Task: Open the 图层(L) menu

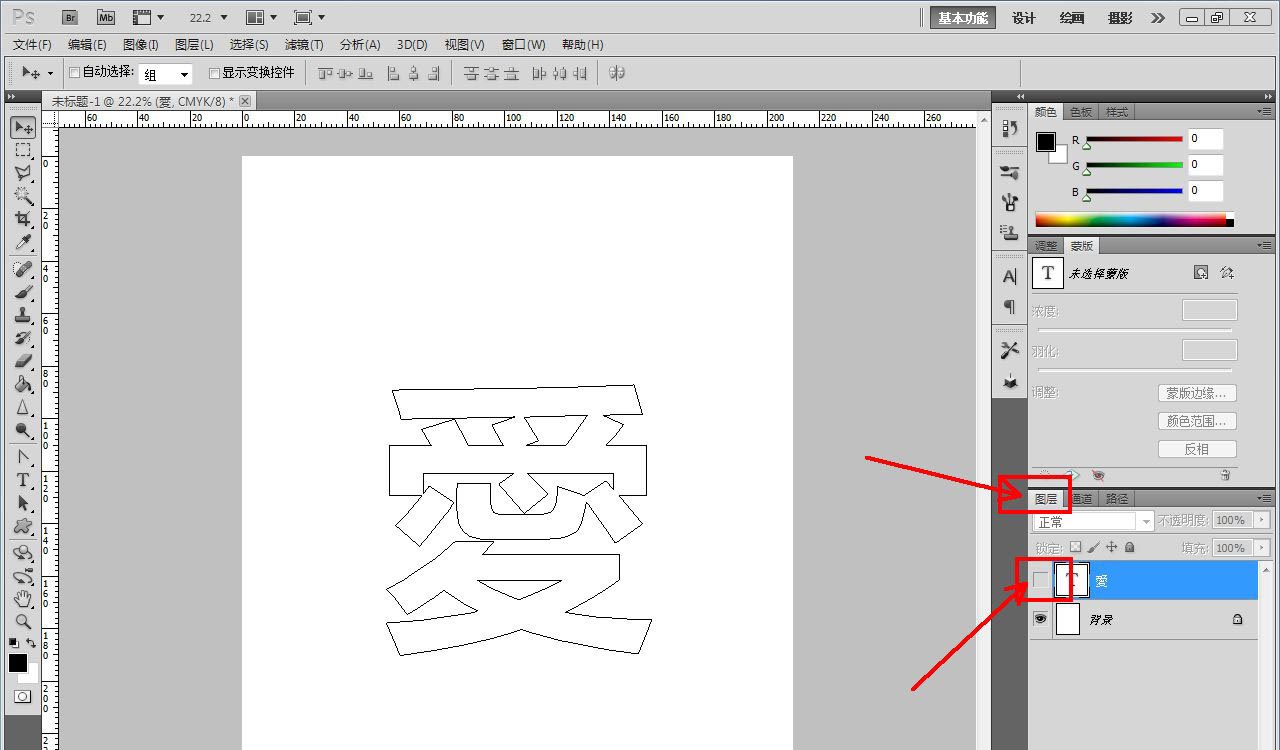Action: (194, 45)
